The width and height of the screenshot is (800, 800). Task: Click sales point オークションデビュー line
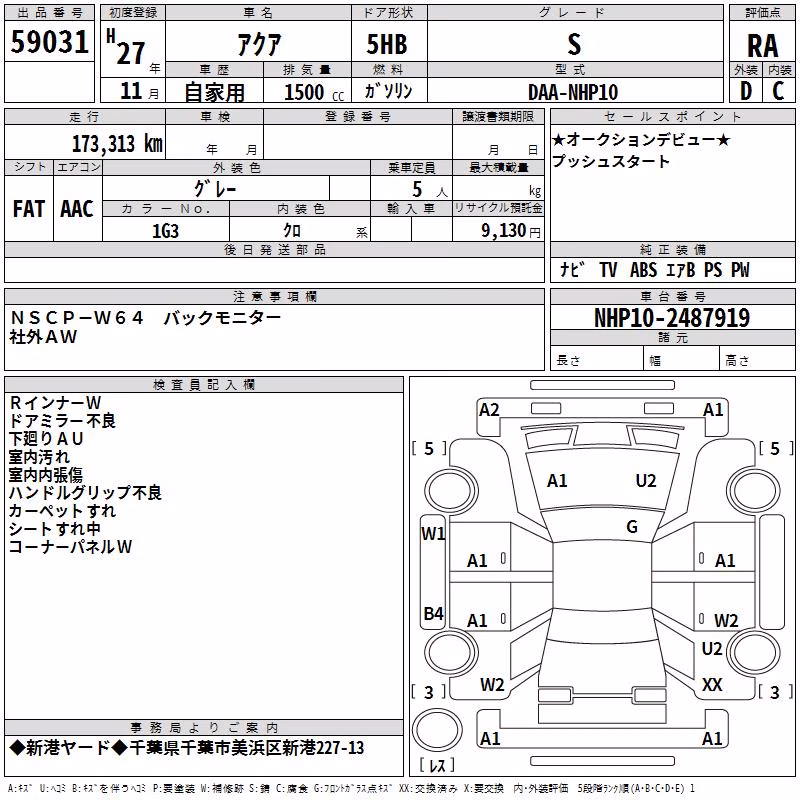[x=642, y=139]
